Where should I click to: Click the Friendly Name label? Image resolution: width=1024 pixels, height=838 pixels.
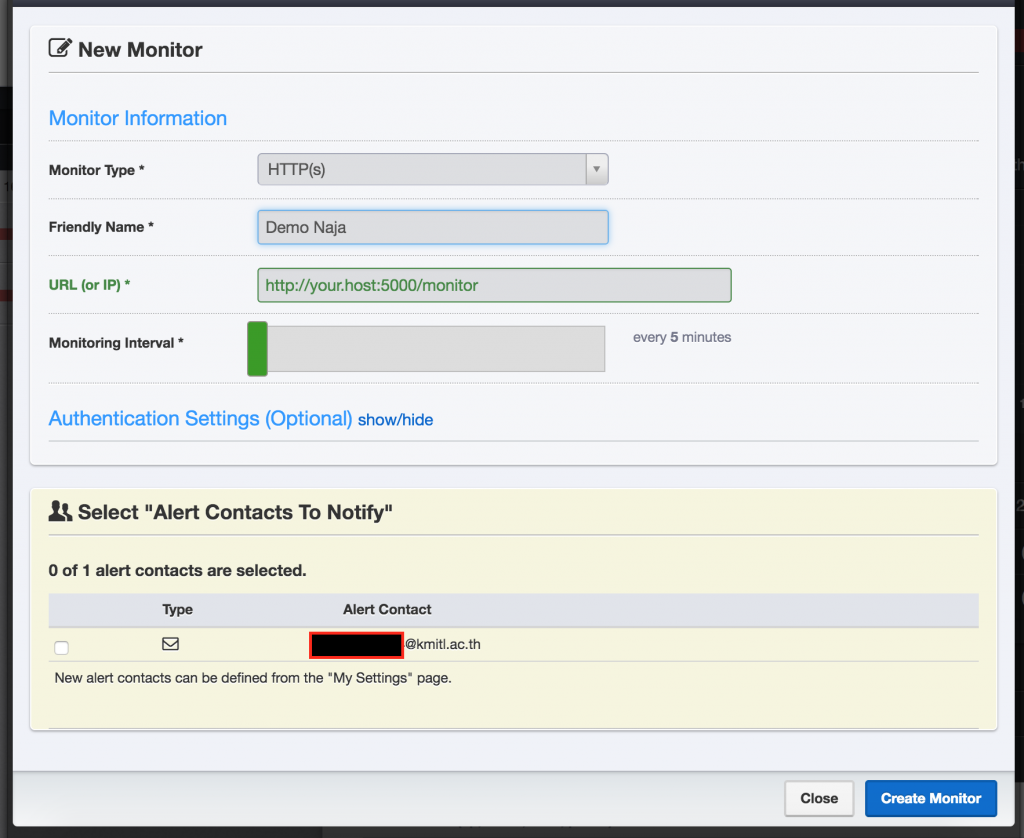pos(101,227)
